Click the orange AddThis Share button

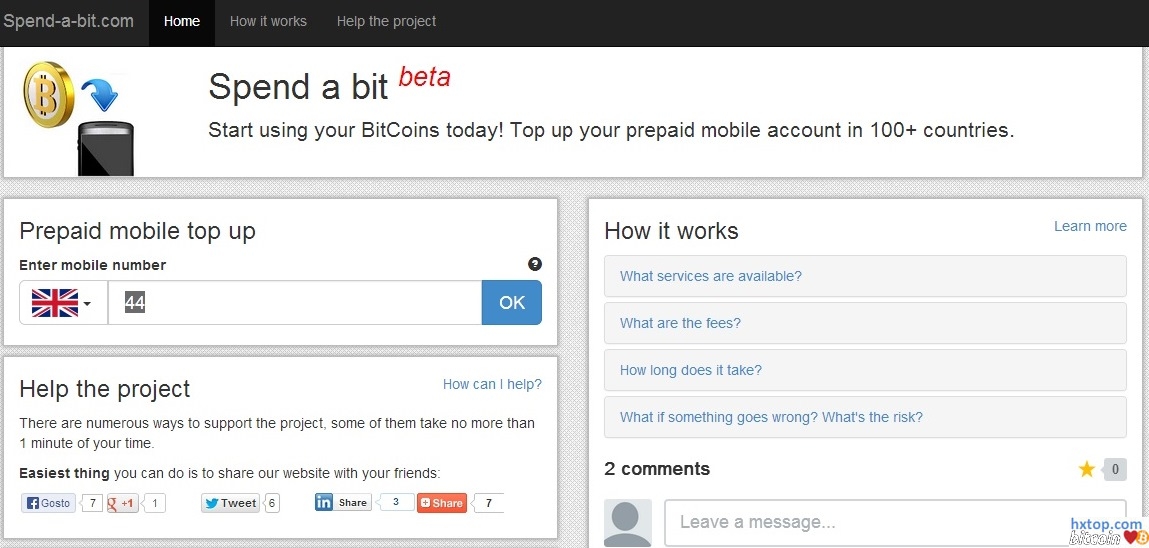[x=442, y=503]
